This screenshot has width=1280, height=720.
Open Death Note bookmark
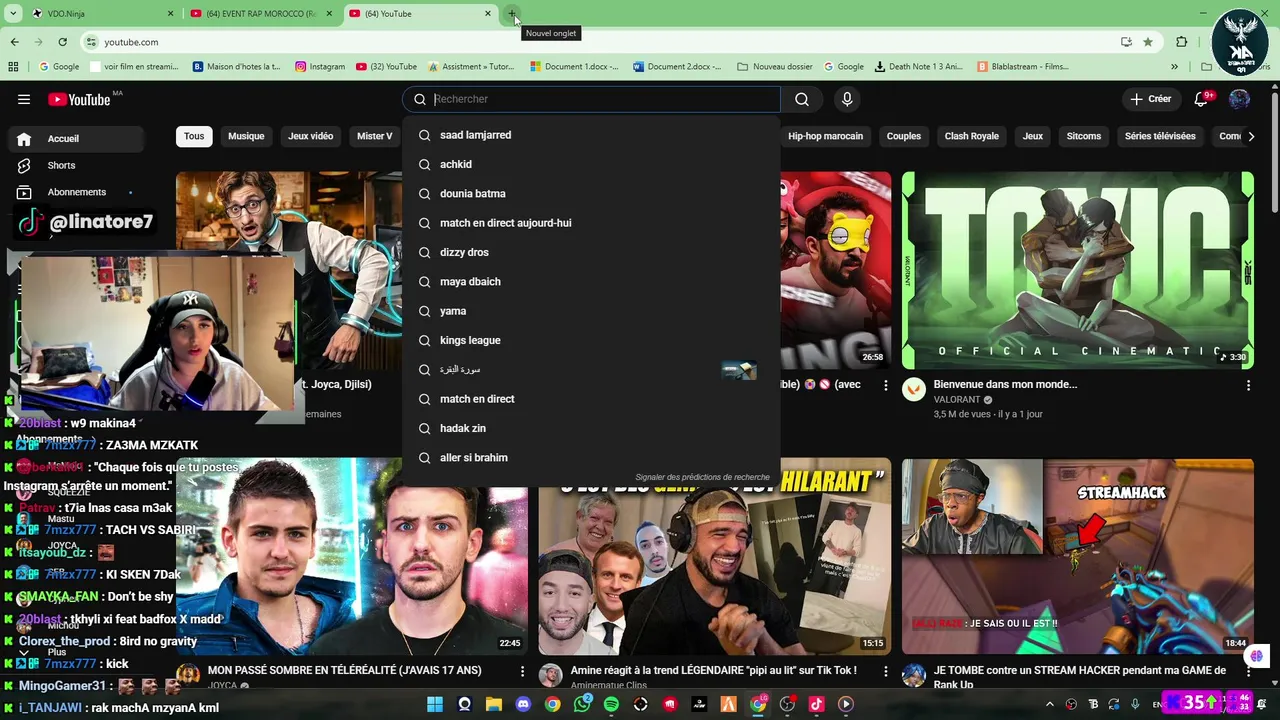click(x=918, y=67)
